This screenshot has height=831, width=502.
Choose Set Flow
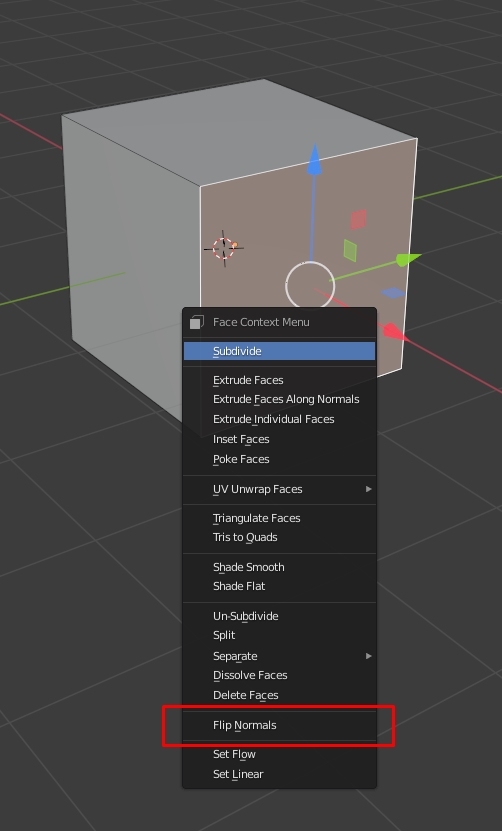pyautogui.click(x=279, y=754)
